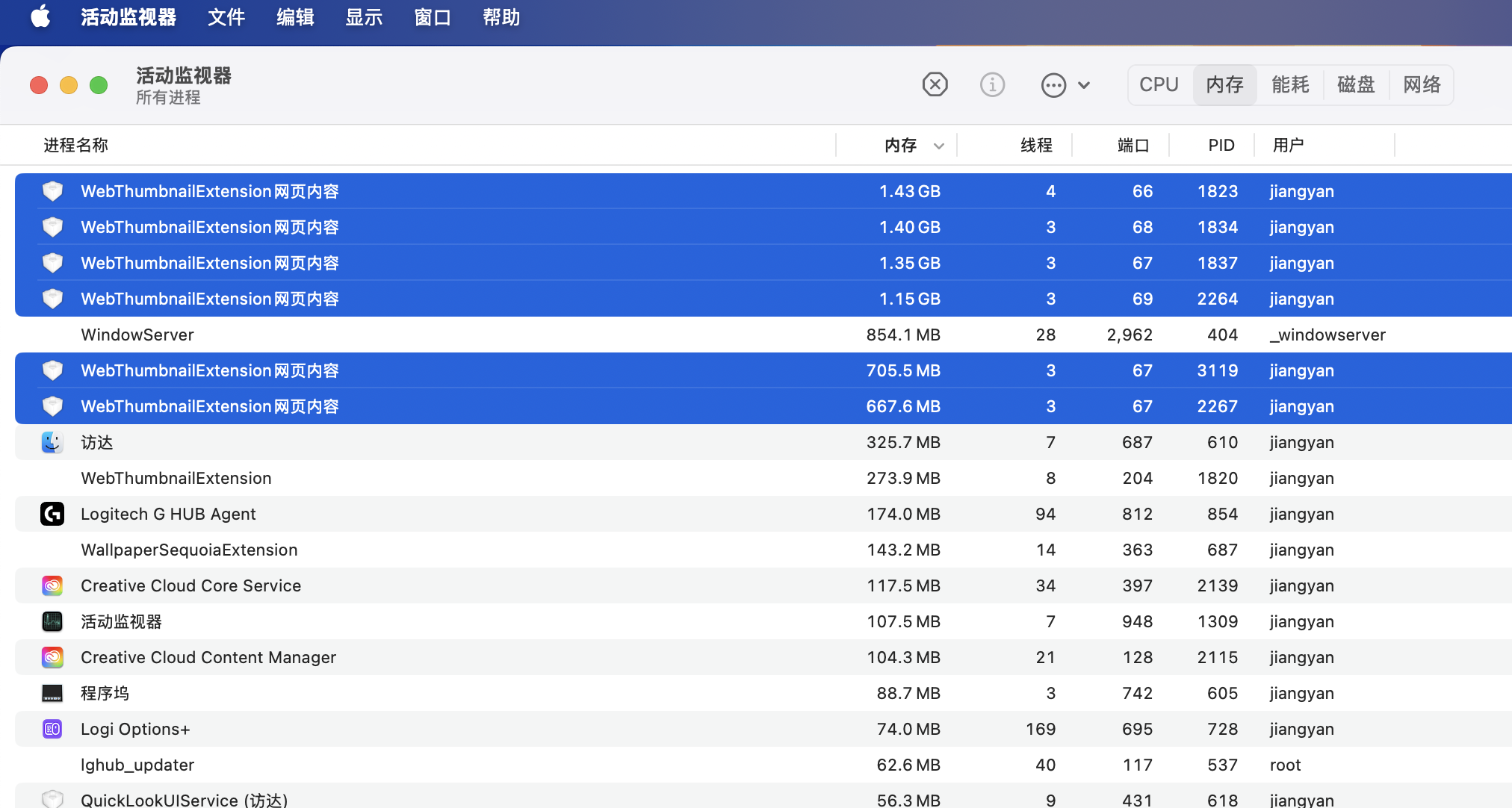Click the ellipsis more-options icon

pyautogui.click(x=1053, y=85)
